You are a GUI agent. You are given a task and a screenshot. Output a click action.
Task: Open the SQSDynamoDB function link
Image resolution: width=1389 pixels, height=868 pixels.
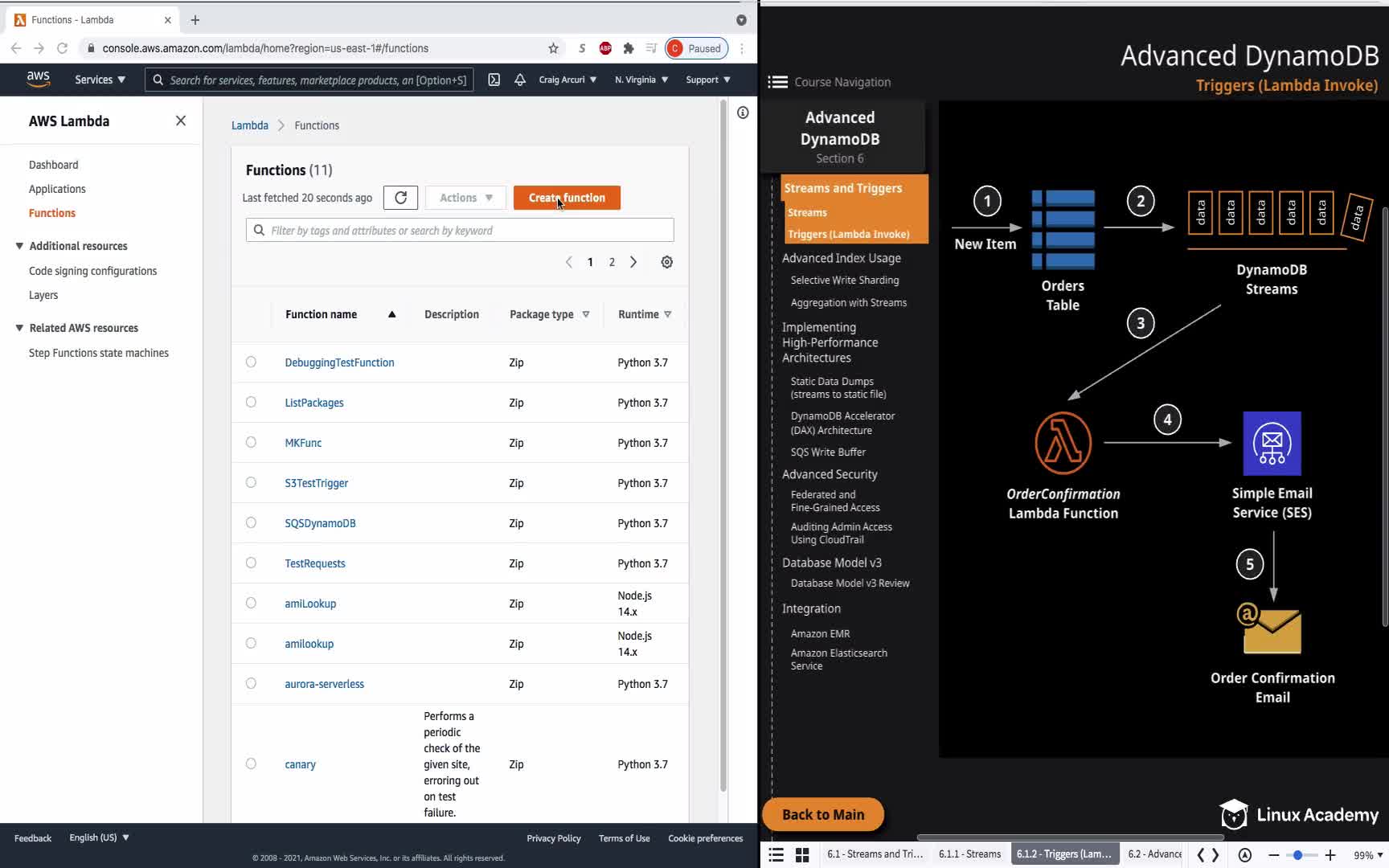point(320,523)
